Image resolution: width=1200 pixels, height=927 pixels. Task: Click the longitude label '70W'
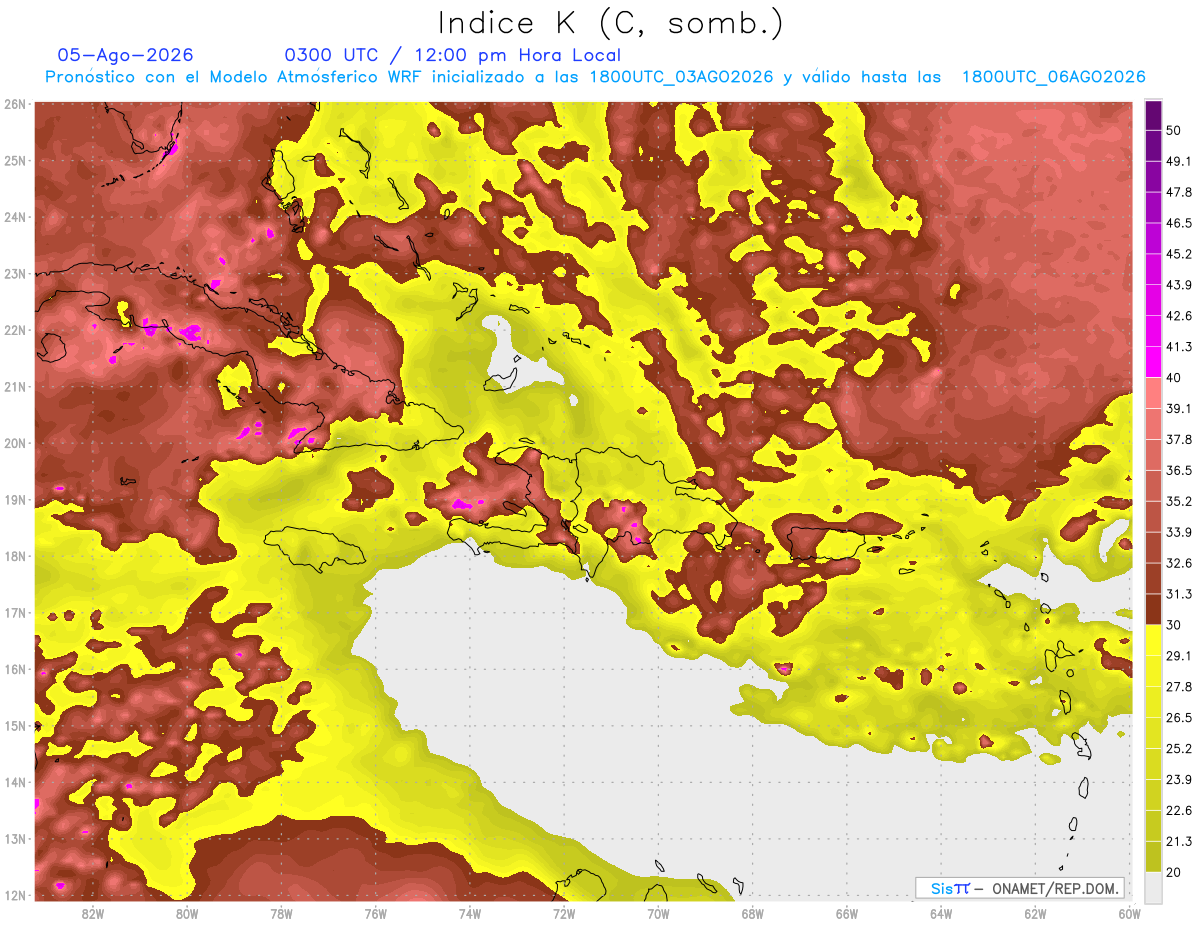click(x=658, y=913)
